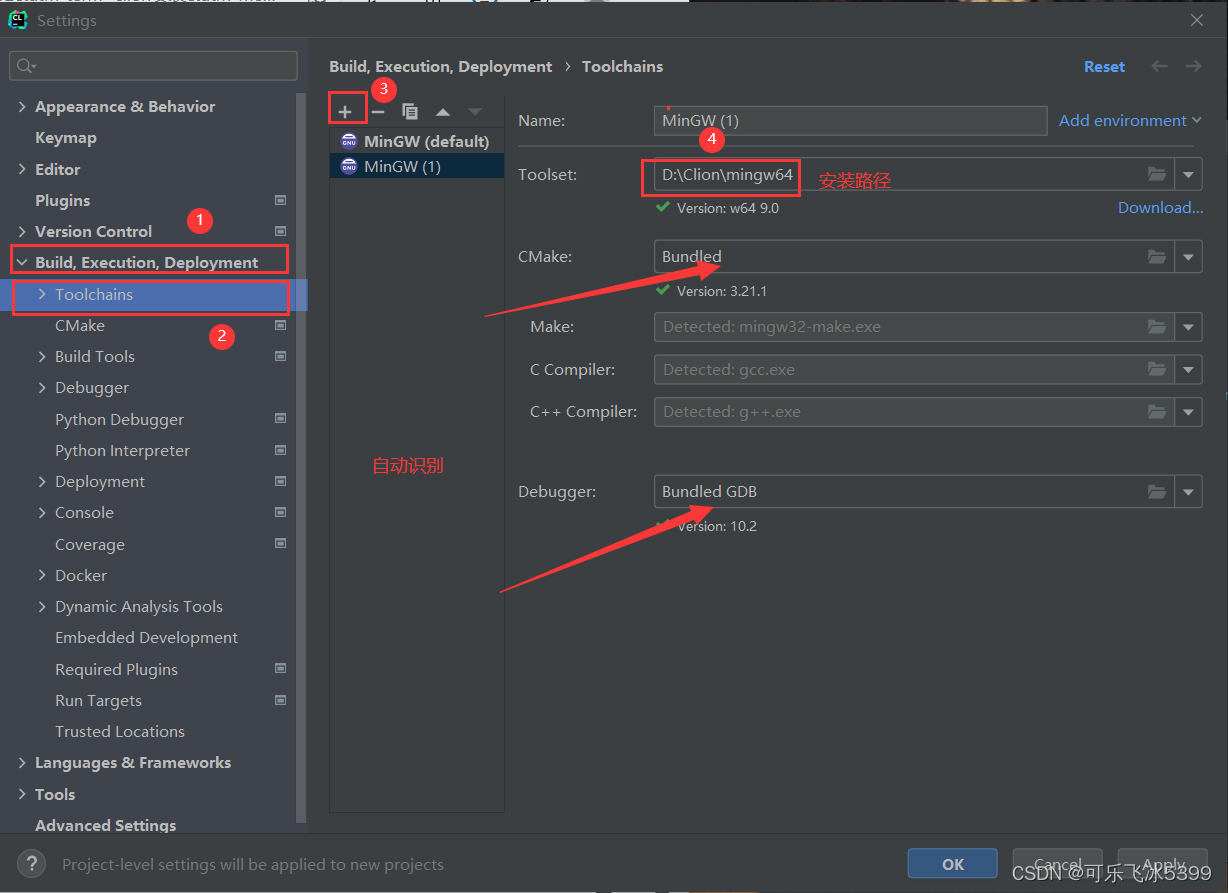This screenshot has width=1228, height=893.
Task: Click the Download... link
Action: (x=1160, y=208)
